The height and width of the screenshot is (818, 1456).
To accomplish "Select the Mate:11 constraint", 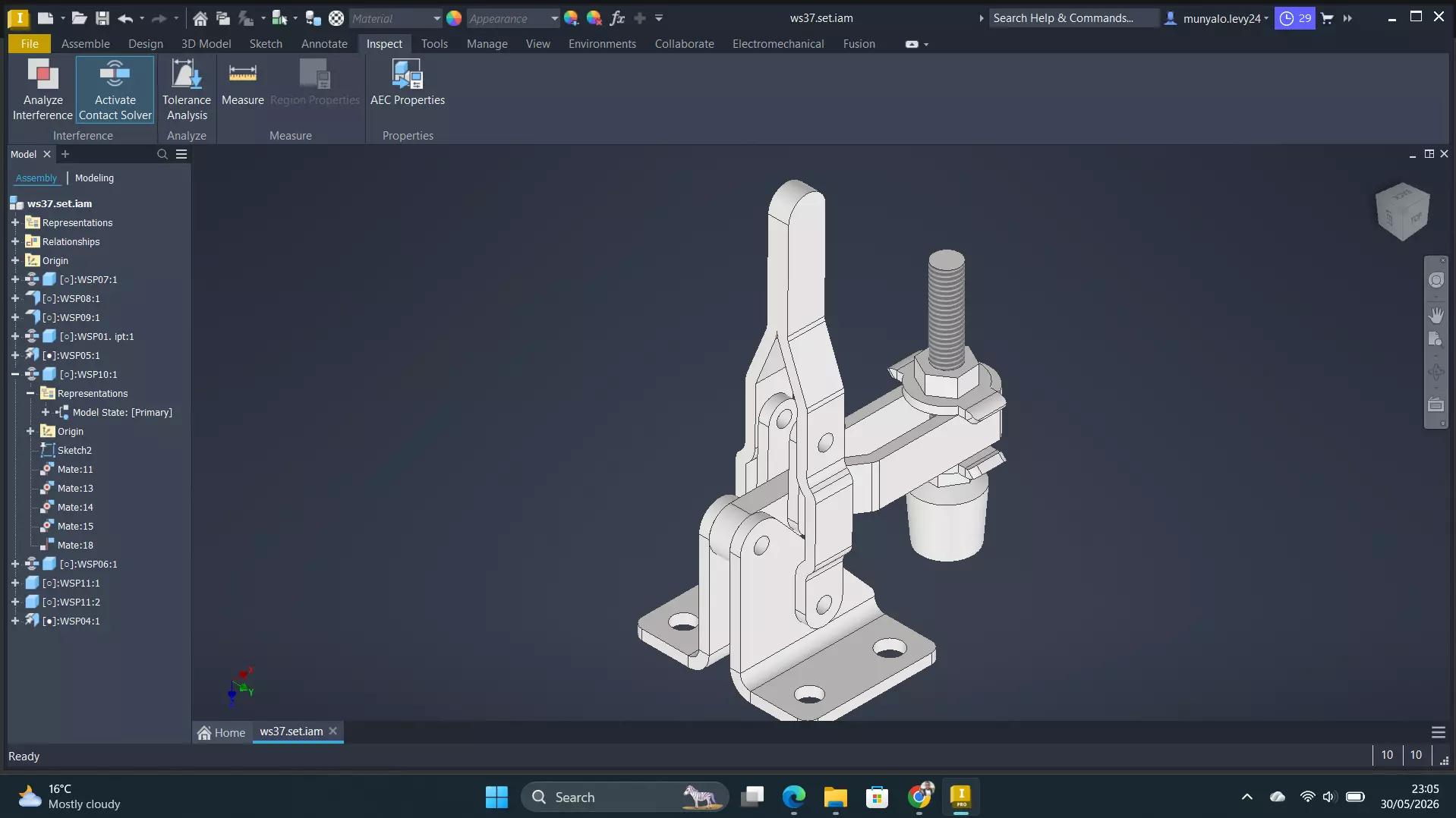I will [x=75, y=469].
